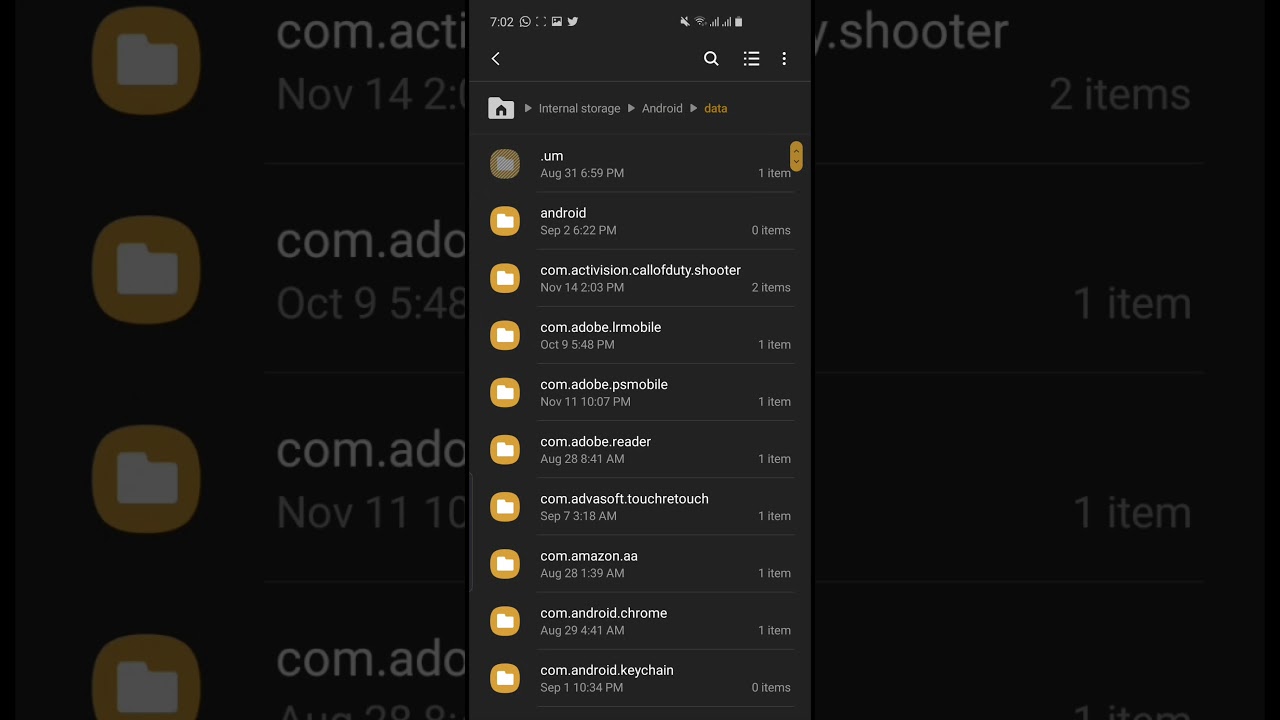
Task: Click date Sep 7 3:18 AM
Action: [x=578, y=516]
